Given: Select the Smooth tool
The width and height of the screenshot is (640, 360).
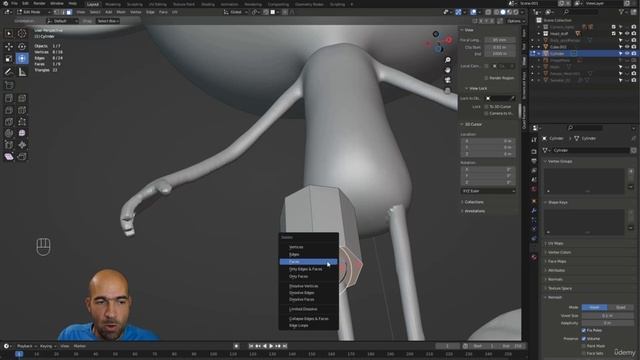Looking at the screenshot, I should point(22,133).
